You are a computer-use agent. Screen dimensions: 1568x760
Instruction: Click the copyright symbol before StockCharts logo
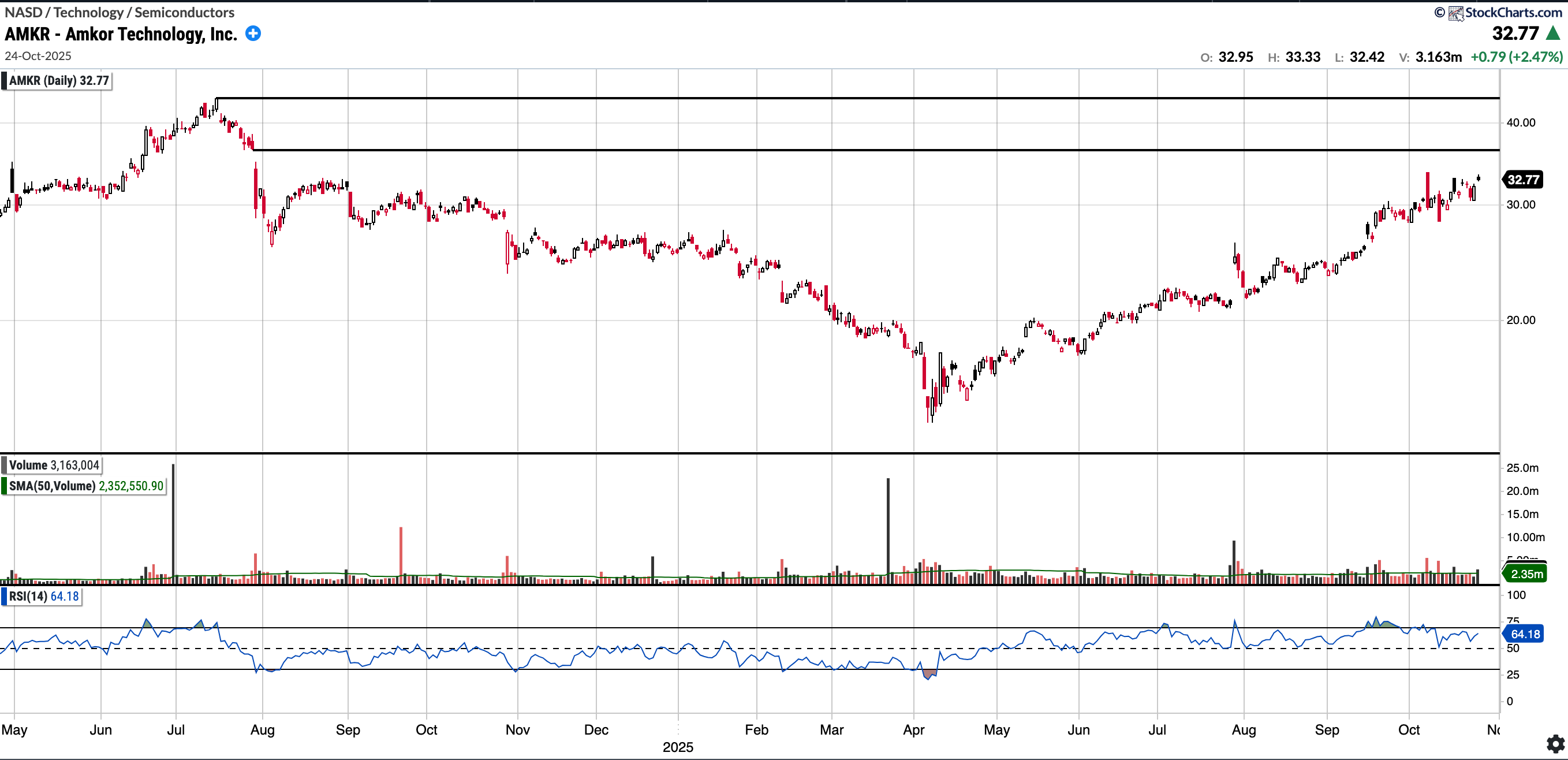point(1439,12)
